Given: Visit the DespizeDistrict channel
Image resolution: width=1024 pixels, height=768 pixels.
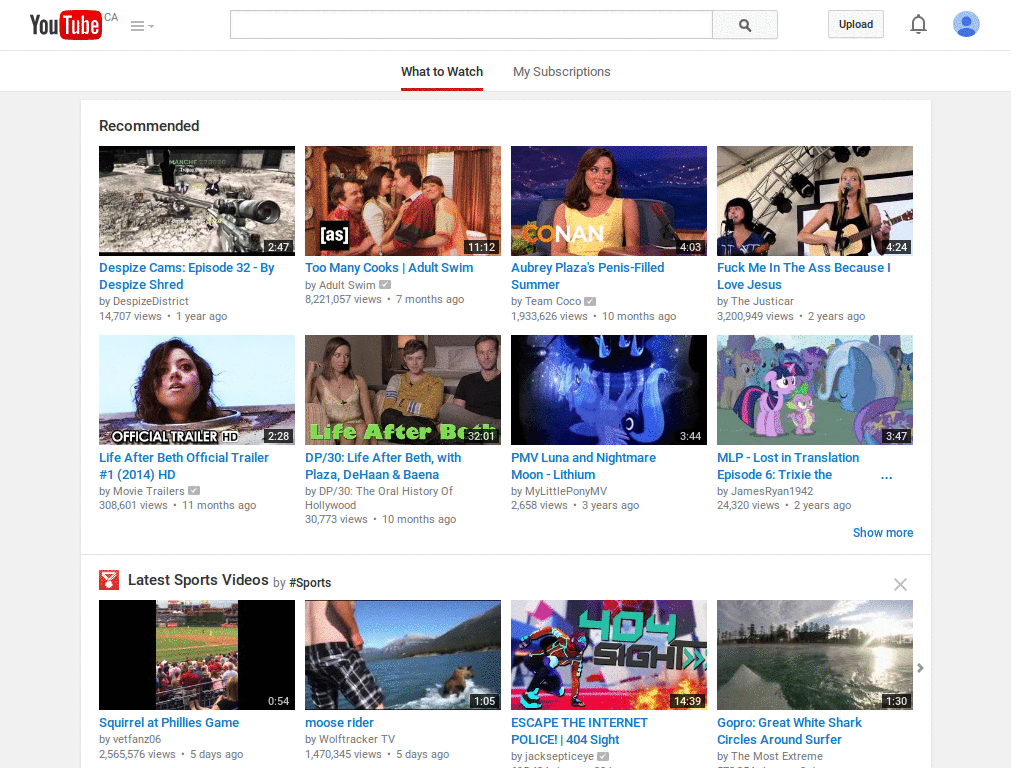Looking at the screenshot, I should 151,301.
